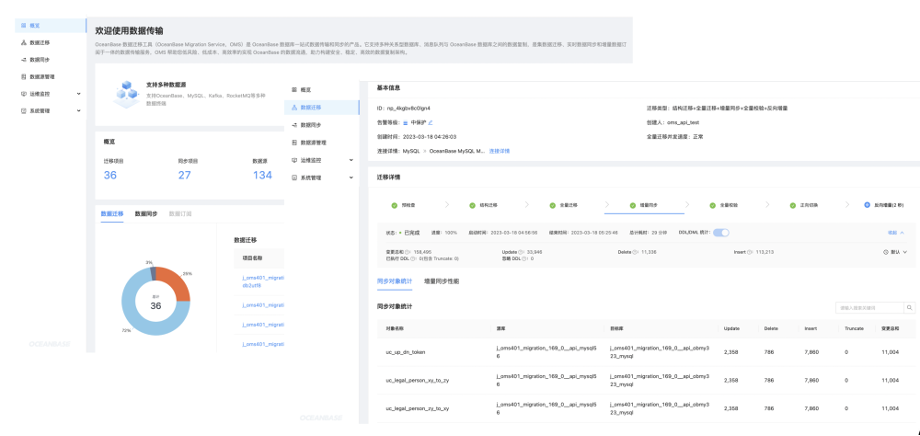Select the 反向增量 step icon
Image resolution: width=920 pixels, height=436 pixels.
coord(866,204)
